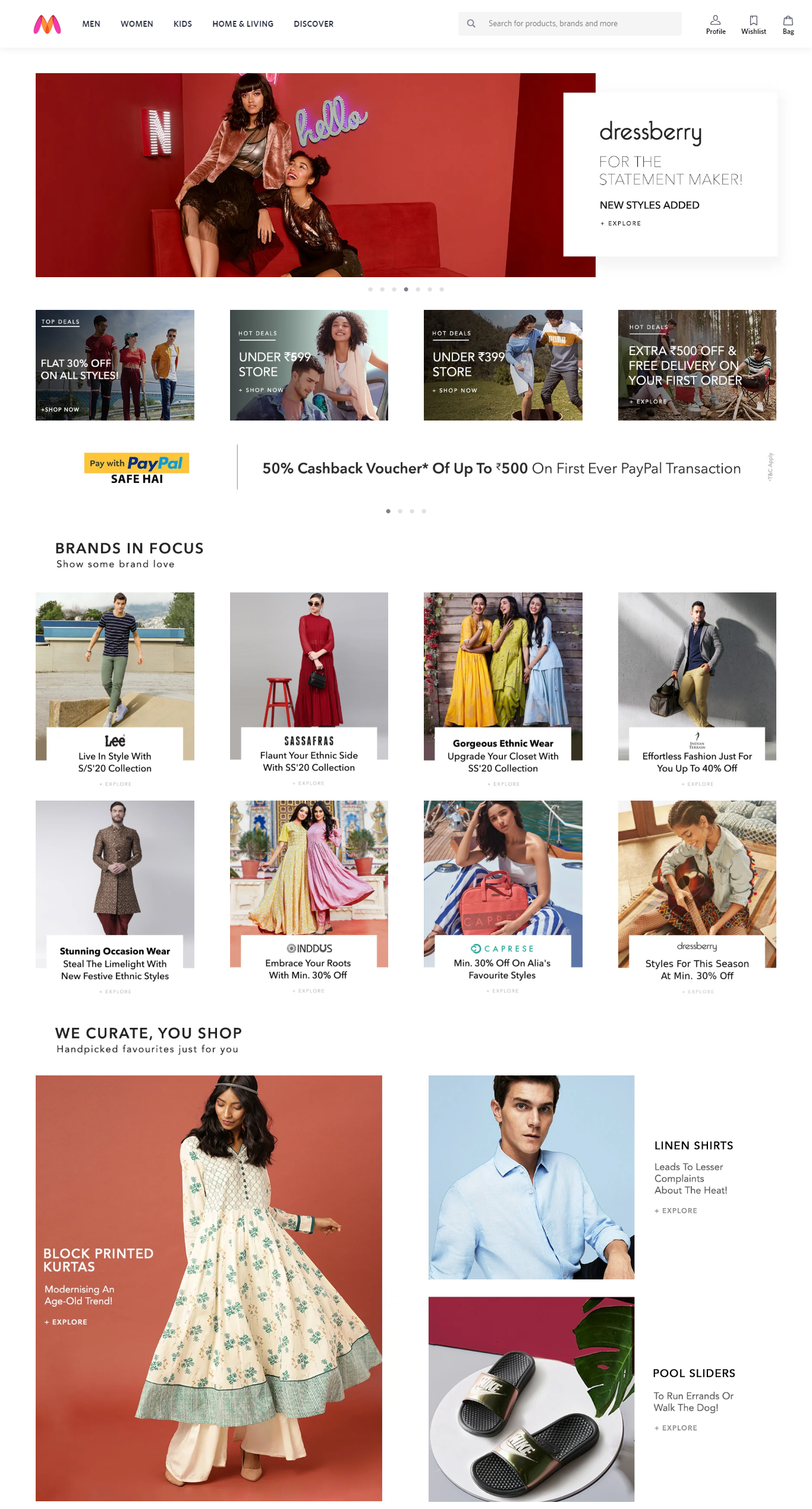812x1509 pixels.
Task: Click the Myntra logo icon
Action: click(47, 24)
